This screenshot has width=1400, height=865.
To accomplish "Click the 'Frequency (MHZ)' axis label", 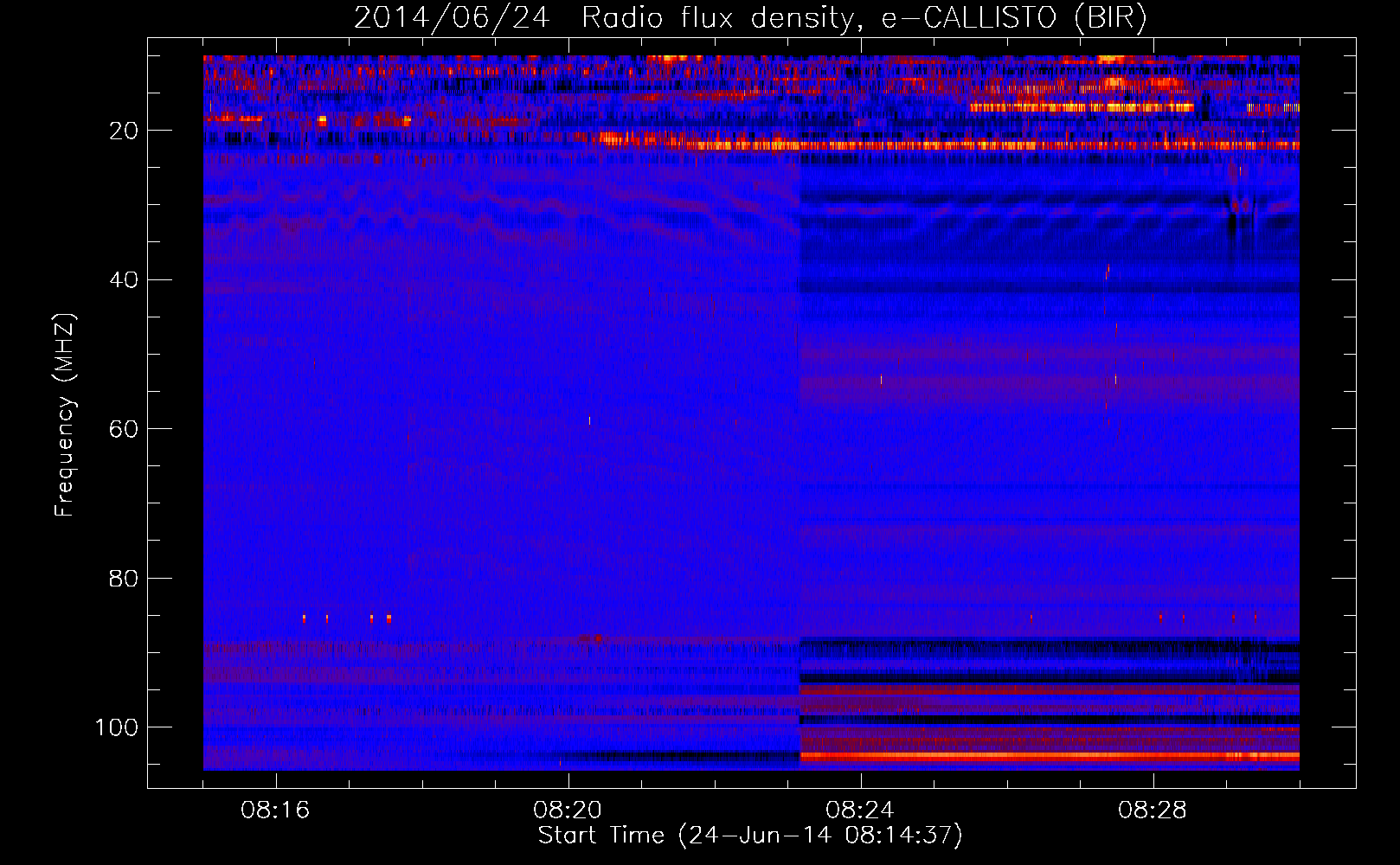I will click(x=65, y=414).
